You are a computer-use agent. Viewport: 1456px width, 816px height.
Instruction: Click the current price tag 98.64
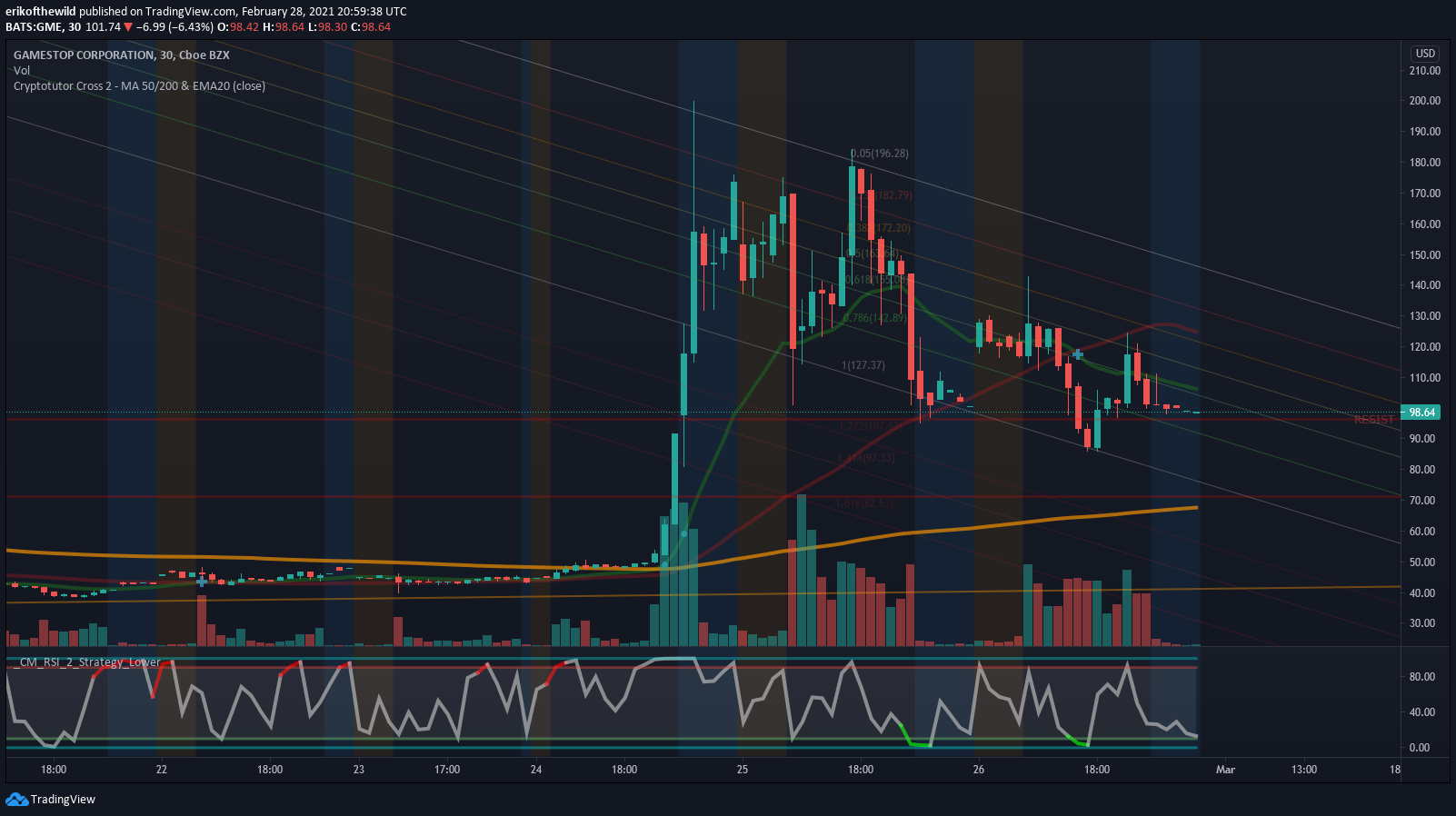coord(1421,413)
